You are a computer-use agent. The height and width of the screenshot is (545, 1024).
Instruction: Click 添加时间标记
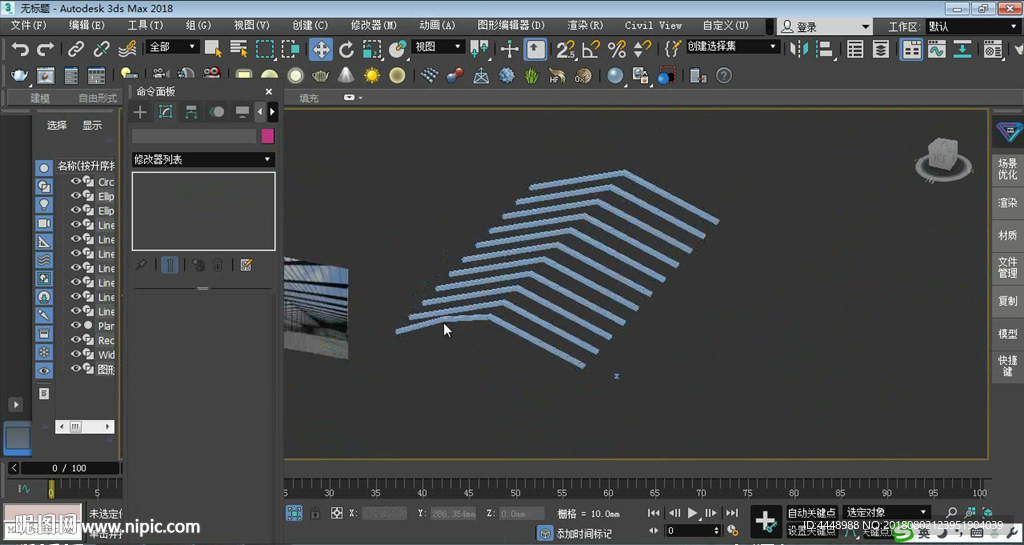point(584,534)
